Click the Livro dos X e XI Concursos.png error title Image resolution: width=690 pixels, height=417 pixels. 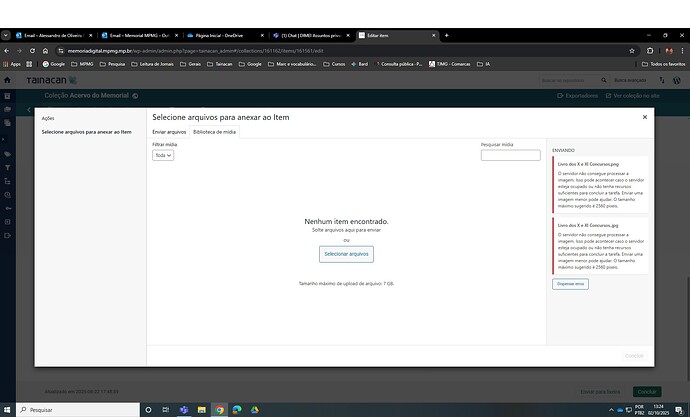[x=588, y=164]
